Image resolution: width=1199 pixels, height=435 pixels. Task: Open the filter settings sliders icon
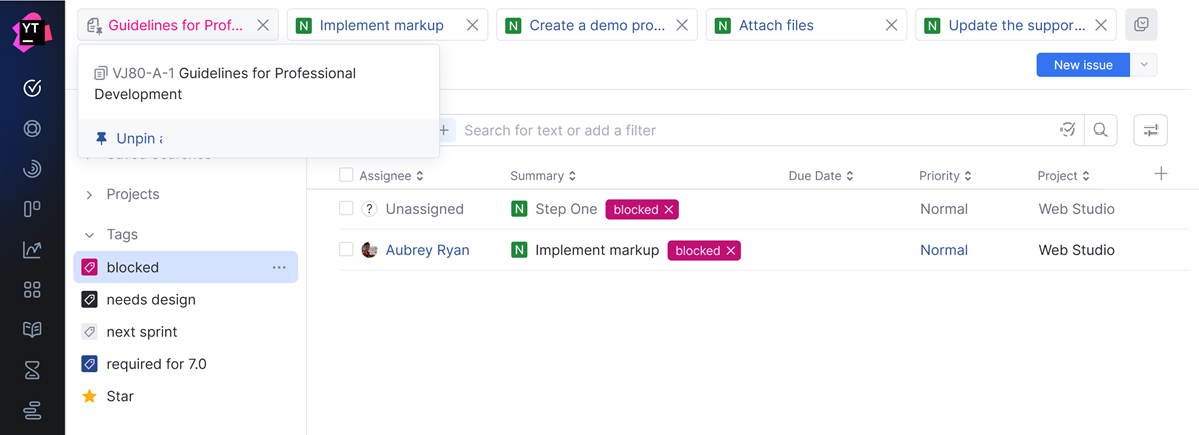tap(1151, 130)
